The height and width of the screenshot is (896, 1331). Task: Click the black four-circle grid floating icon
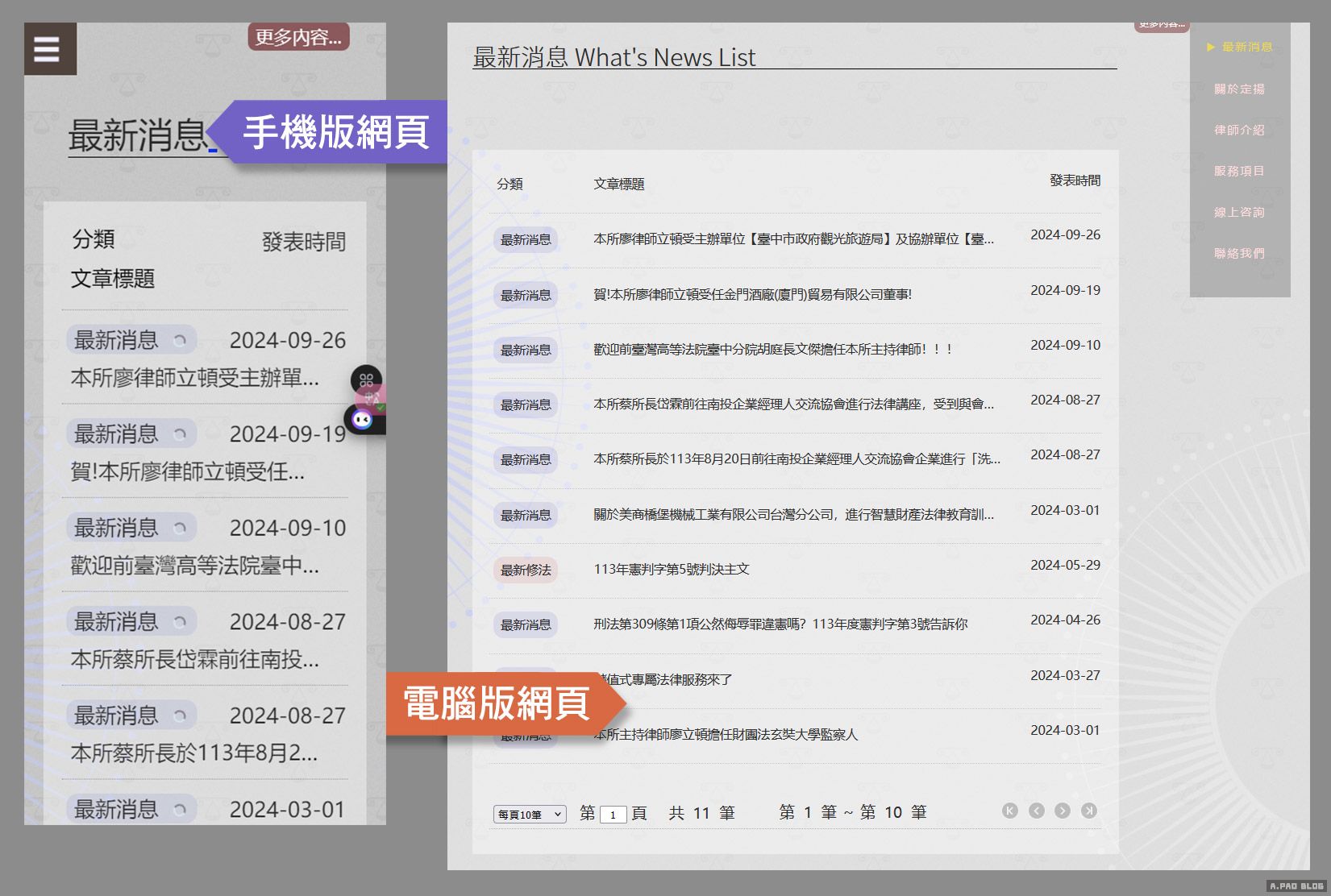pyautogui.click(x=366, y=380)
